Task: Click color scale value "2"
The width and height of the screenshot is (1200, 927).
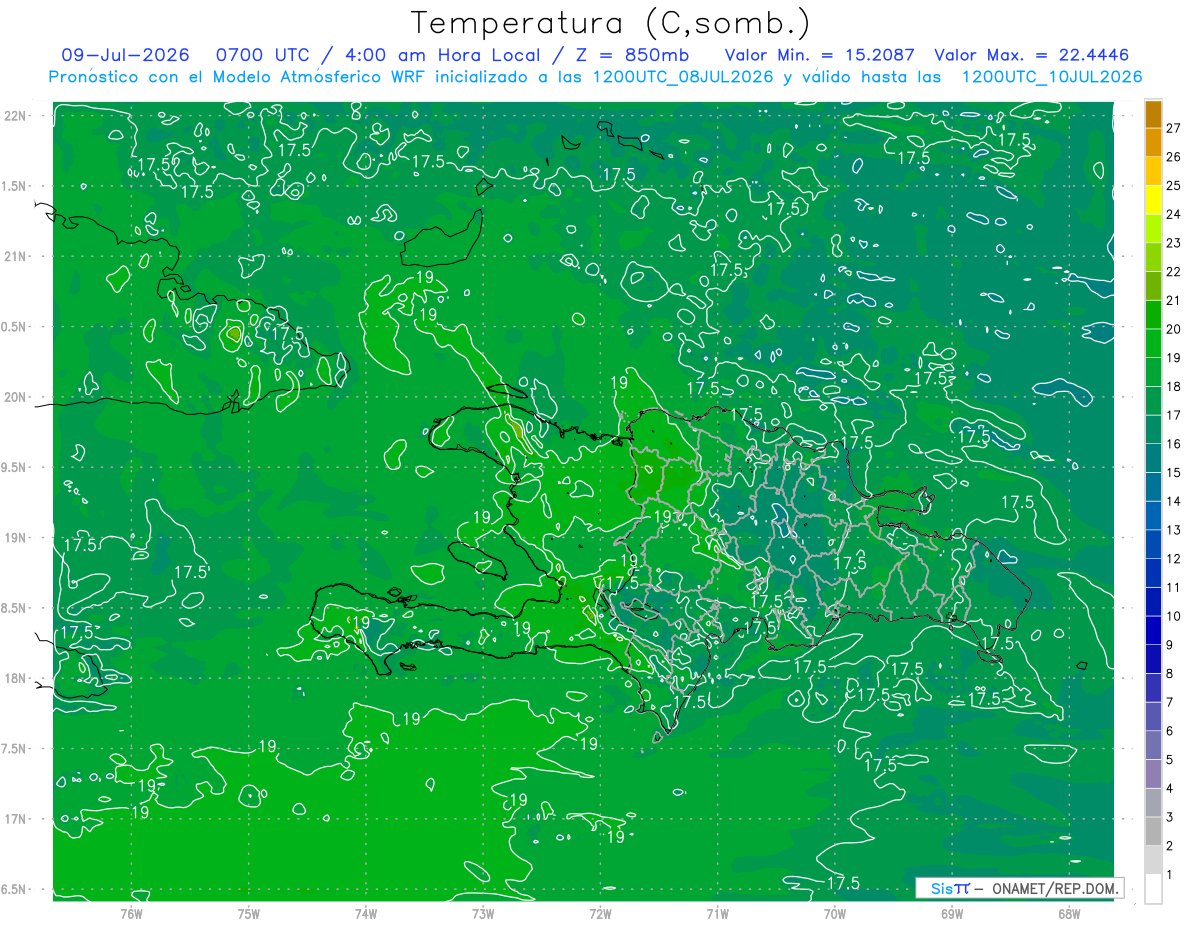Action: pos(1172,846)
